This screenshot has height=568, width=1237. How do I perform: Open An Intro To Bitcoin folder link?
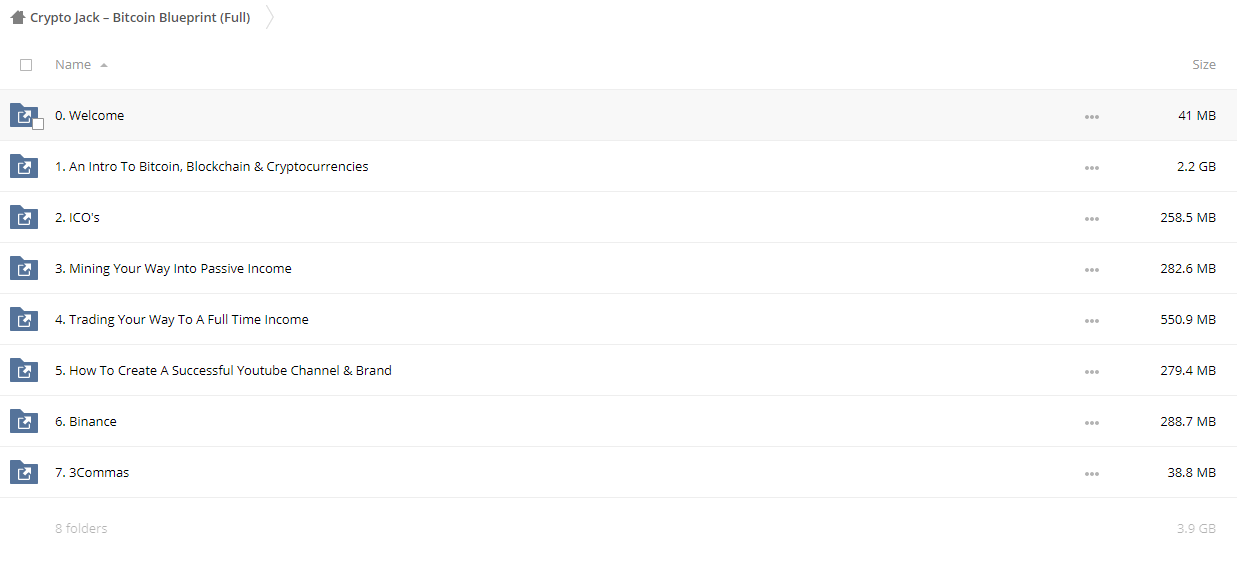[212, 166]
